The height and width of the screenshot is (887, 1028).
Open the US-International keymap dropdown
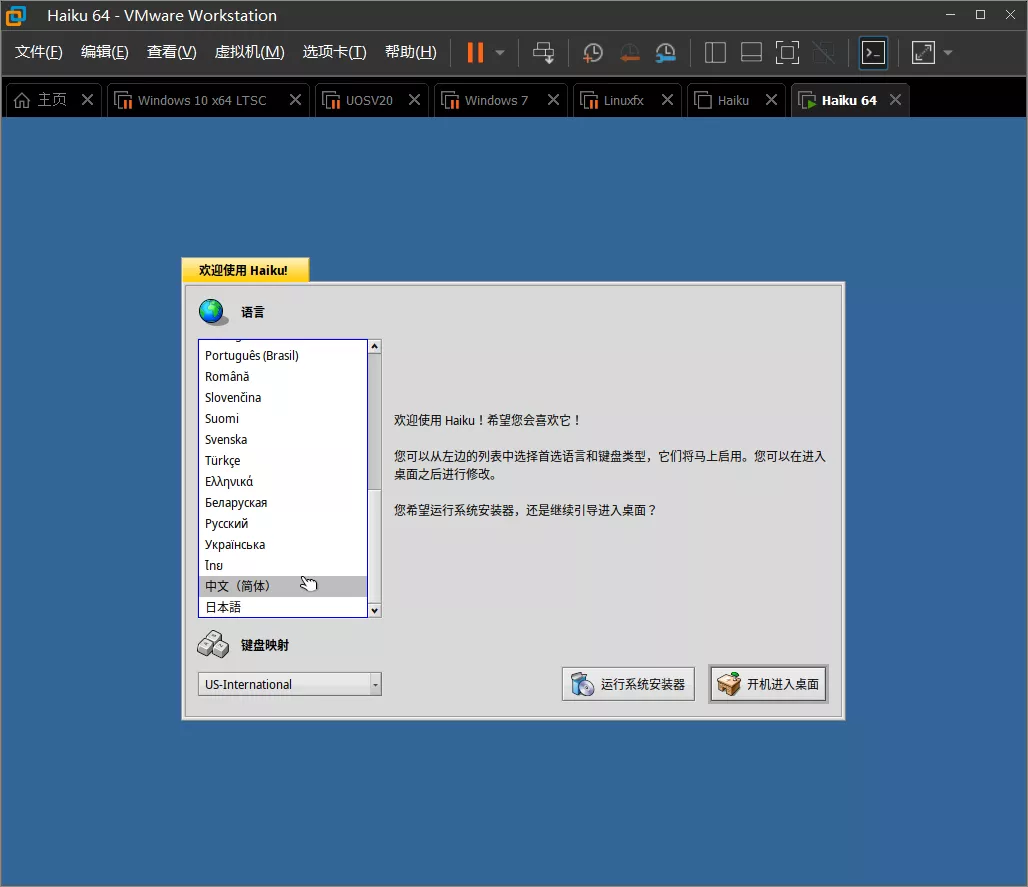tap(289, 684)
